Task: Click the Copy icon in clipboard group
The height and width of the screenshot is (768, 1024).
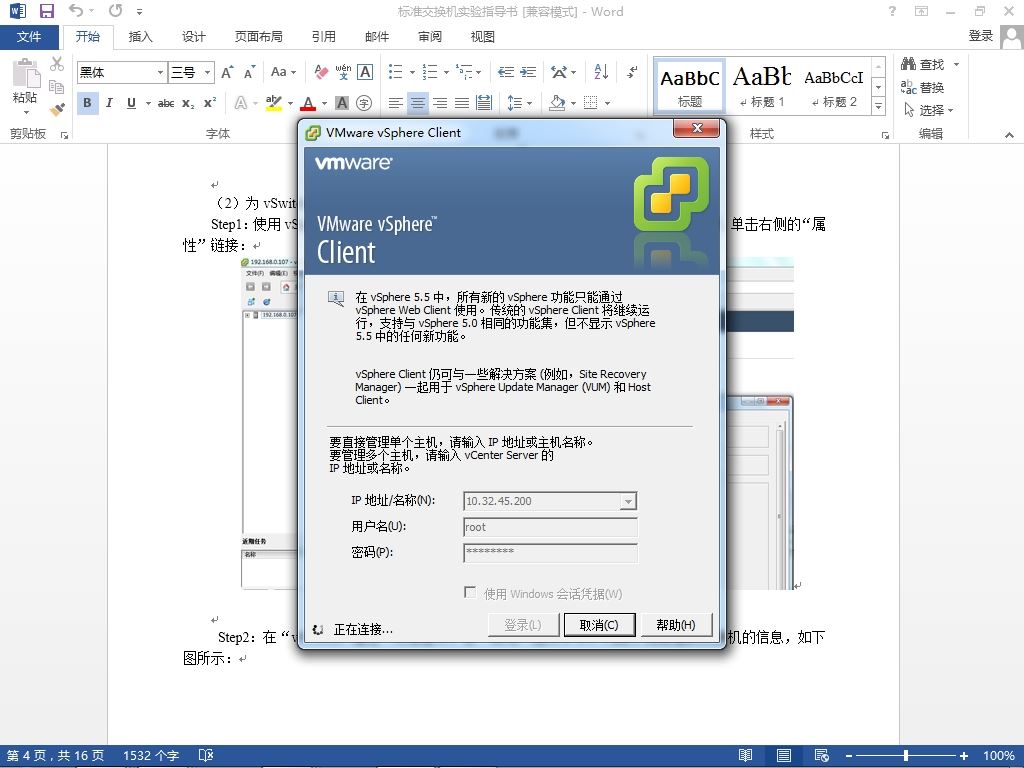Action: (x=57, y=86)
